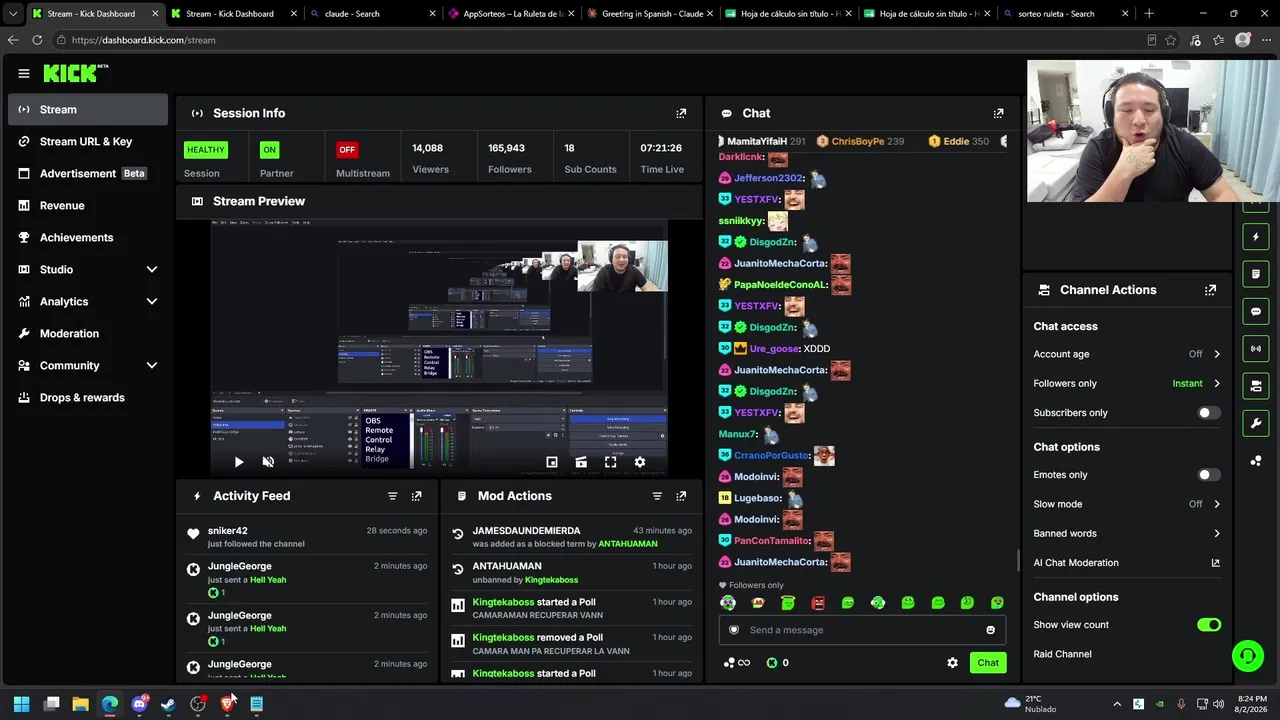Switch to the AppSorteos browser tab
Image resolution: width=1280 pixels, height=720 pixels.
[x=511, y=14]
